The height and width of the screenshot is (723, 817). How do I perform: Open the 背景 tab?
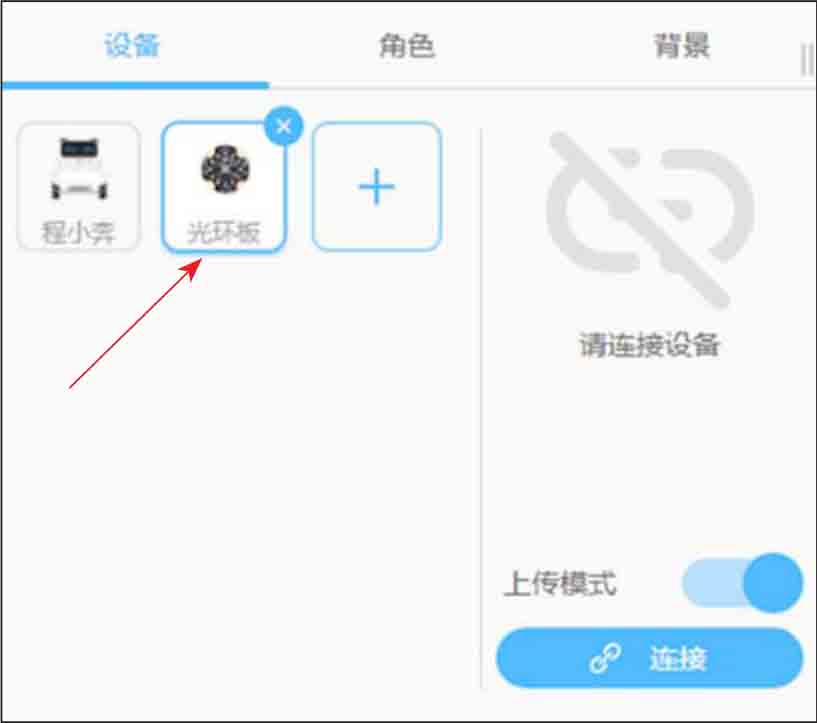pos(682,46)
